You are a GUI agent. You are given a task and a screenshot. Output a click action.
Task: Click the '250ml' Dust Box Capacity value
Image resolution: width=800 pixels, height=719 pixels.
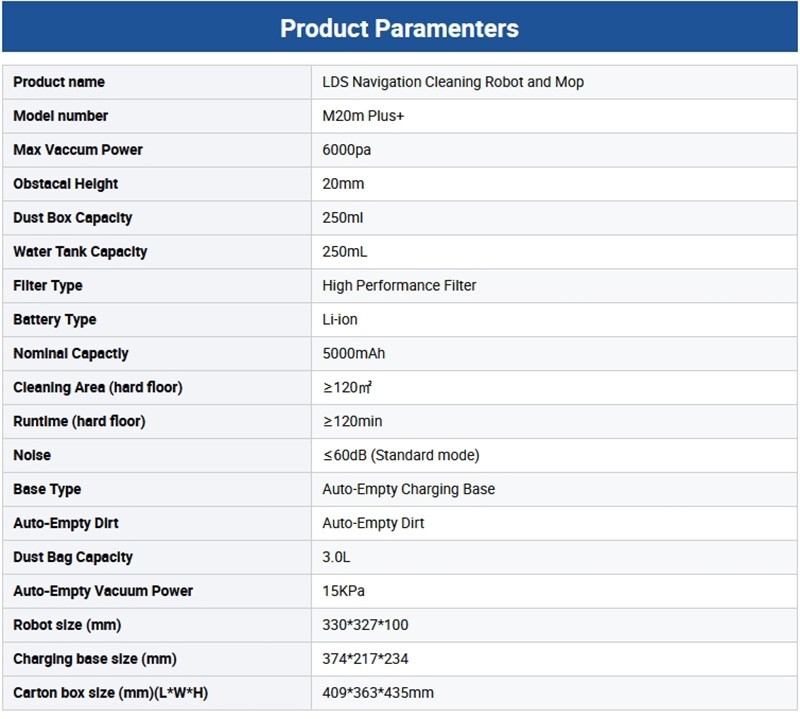click(342, 218)
